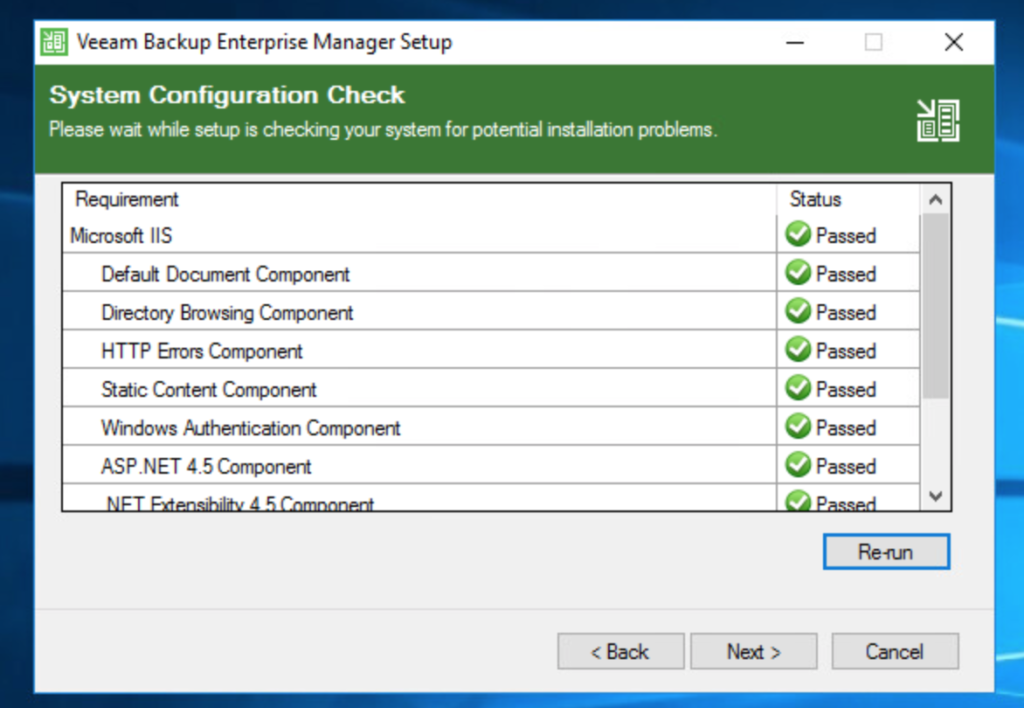The width and height of the screenshot is (1024, 708).
Task: Click the Status column header
Action: tap(848, 199)
